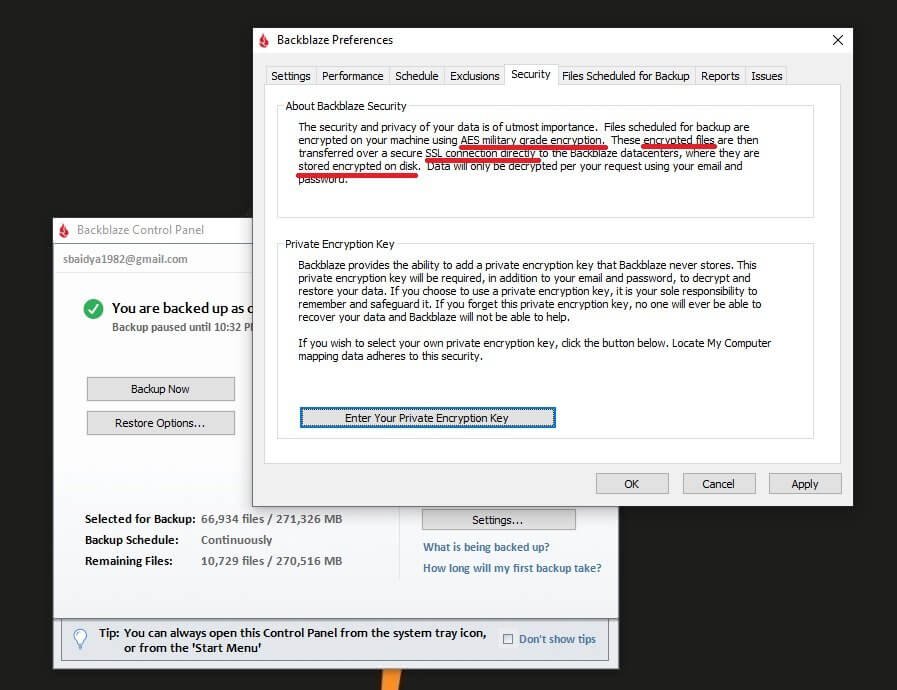
Task: Switch to the Settings tab
Action: pyautogui.click(x=291, y=76)
